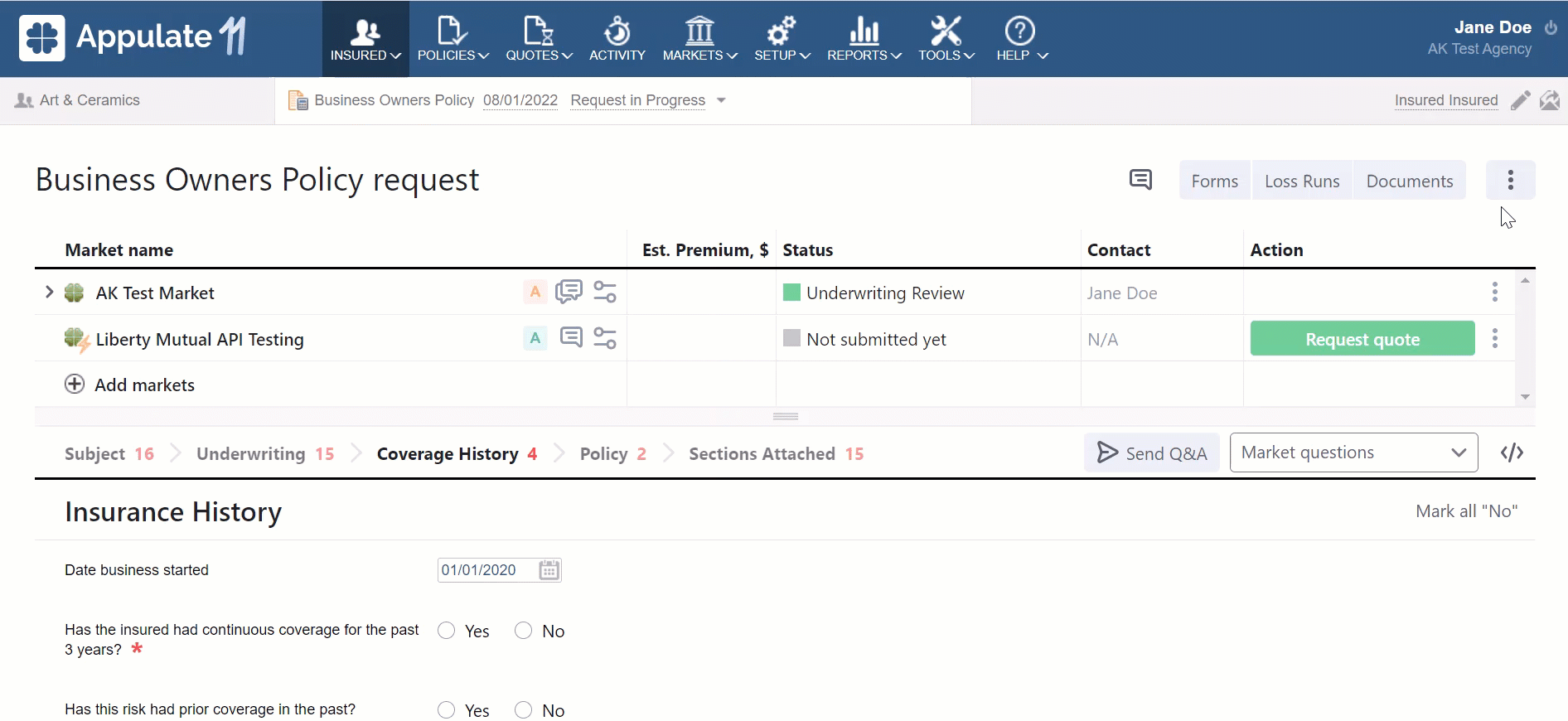The image size is (1568, 721).
Task: Open the request more-options kebab menu
Action: (x=1511, y=180)
